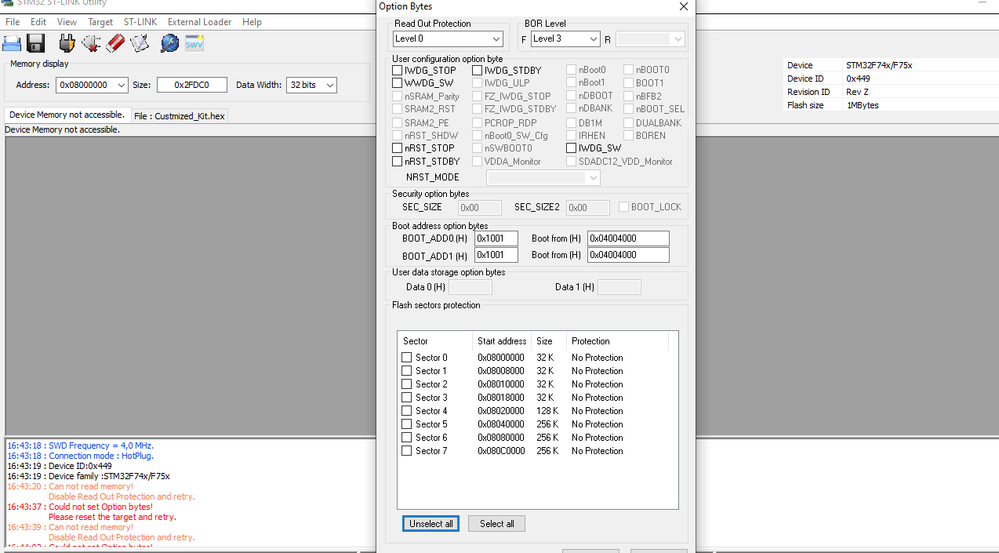Open the External Loader menu
Image resolution: width=999 pixels, height=553 pixels.
pos(199,22)
